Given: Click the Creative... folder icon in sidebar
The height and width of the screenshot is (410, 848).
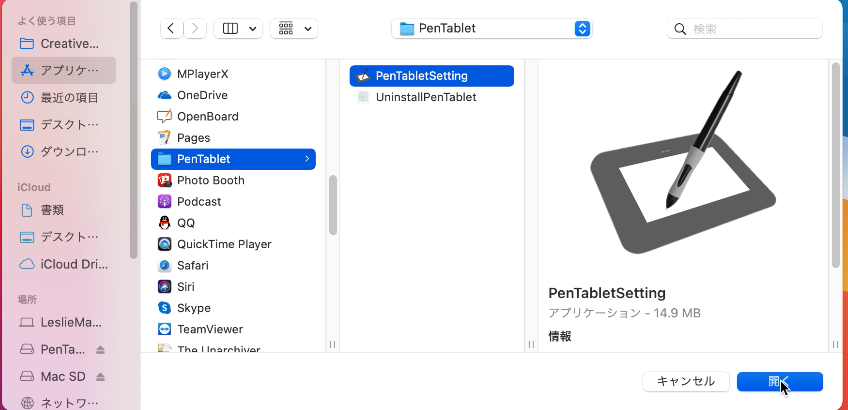Looking at the screenshot, I should tap(26, 44).
